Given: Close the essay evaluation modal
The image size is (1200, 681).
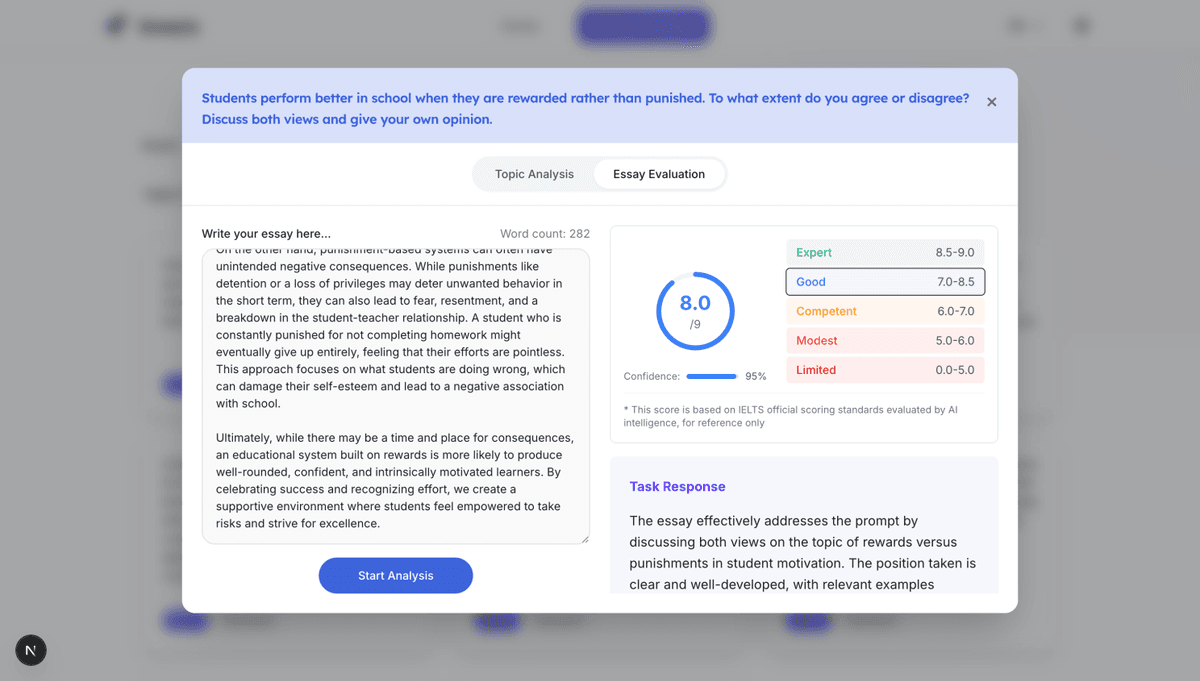Looking at the screenshot, I should pos(991,102).
